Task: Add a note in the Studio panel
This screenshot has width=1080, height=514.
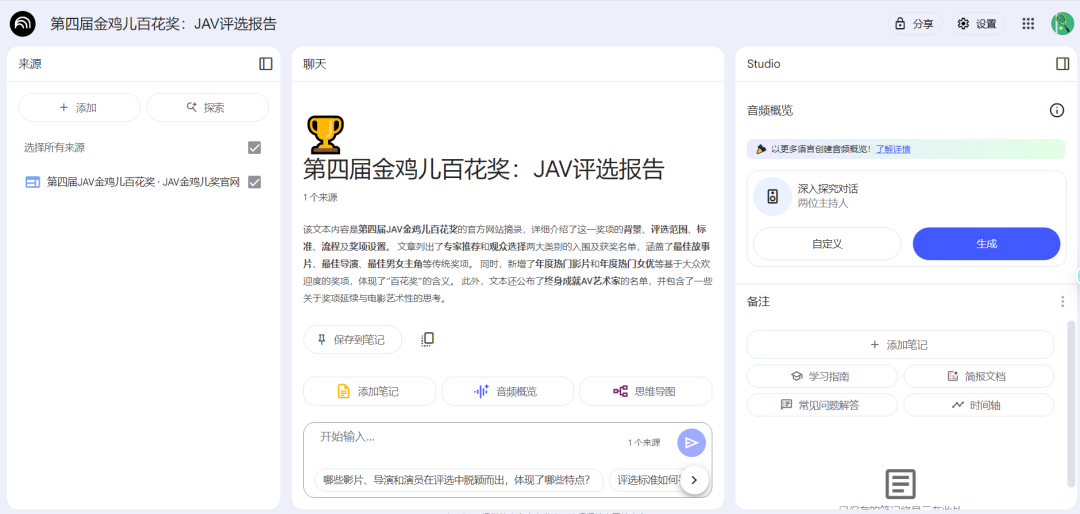Action: (x=900, y=345)
